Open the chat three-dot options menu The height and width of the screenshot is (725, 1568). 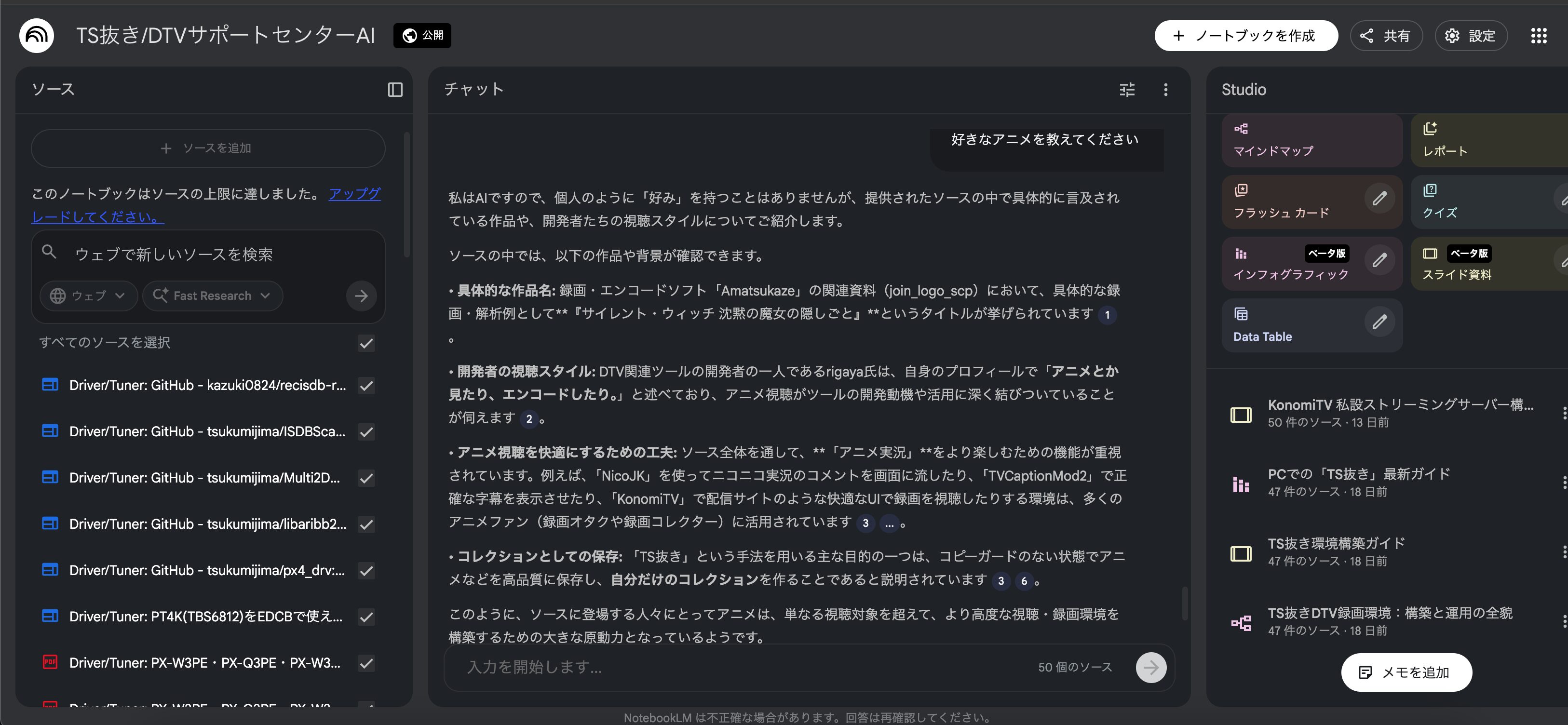point(1165,90)
